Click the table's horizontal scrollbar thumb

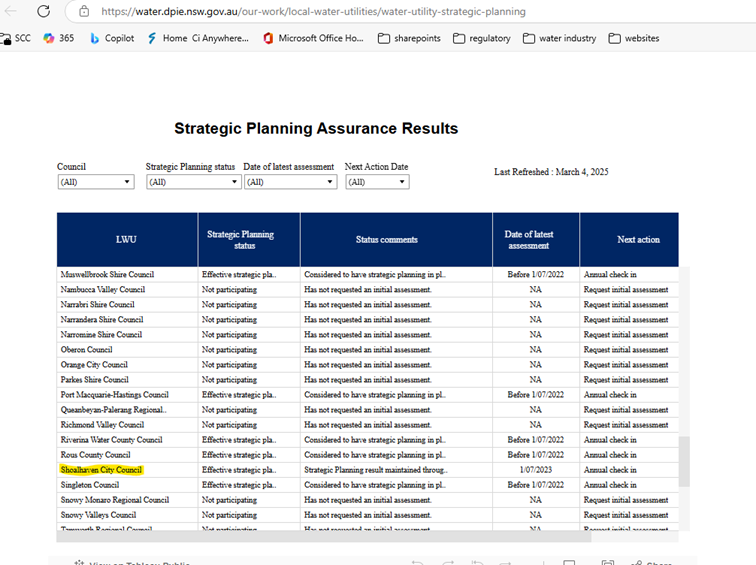324,537
